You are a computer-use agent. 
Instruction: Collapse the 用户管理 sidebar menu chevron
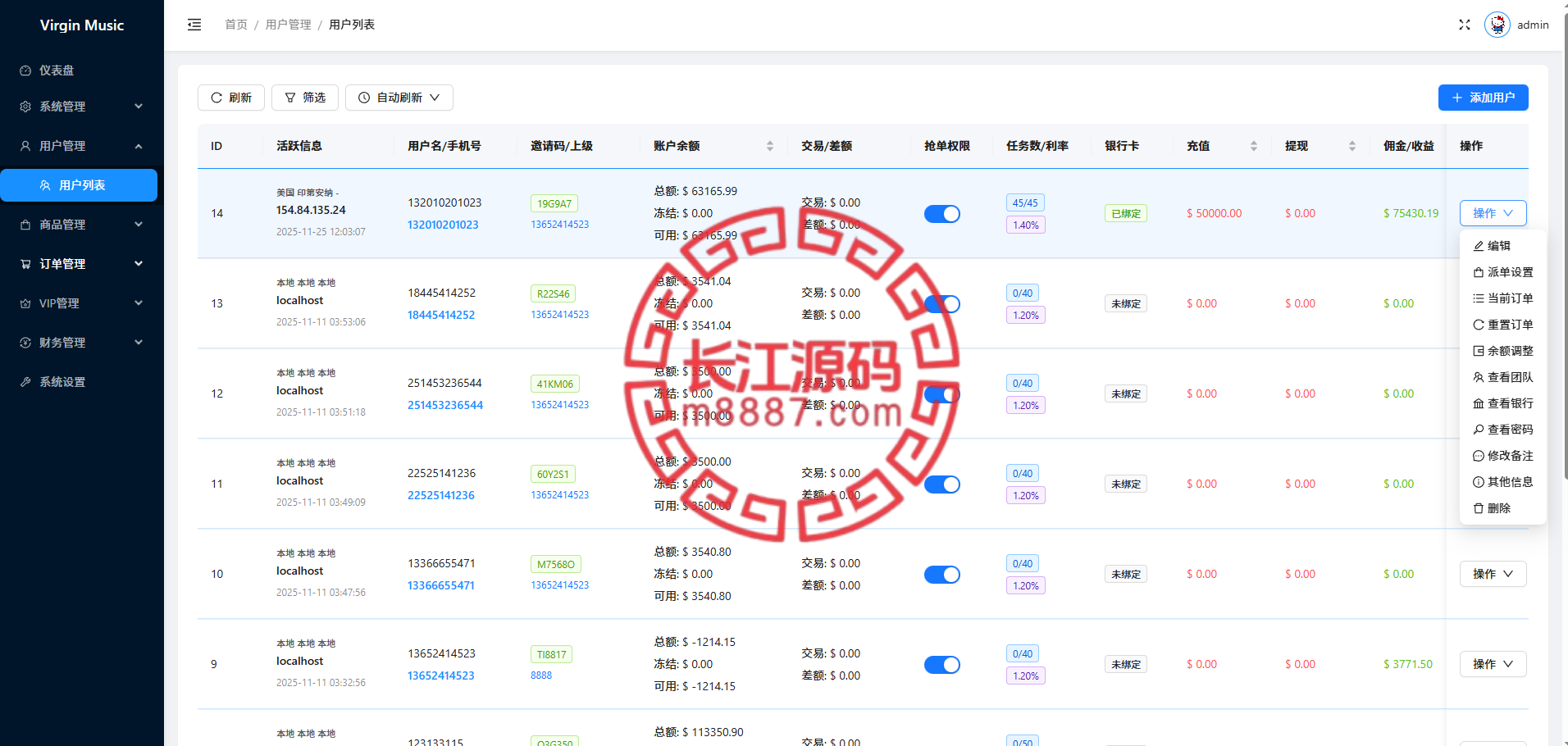(139, 146)
